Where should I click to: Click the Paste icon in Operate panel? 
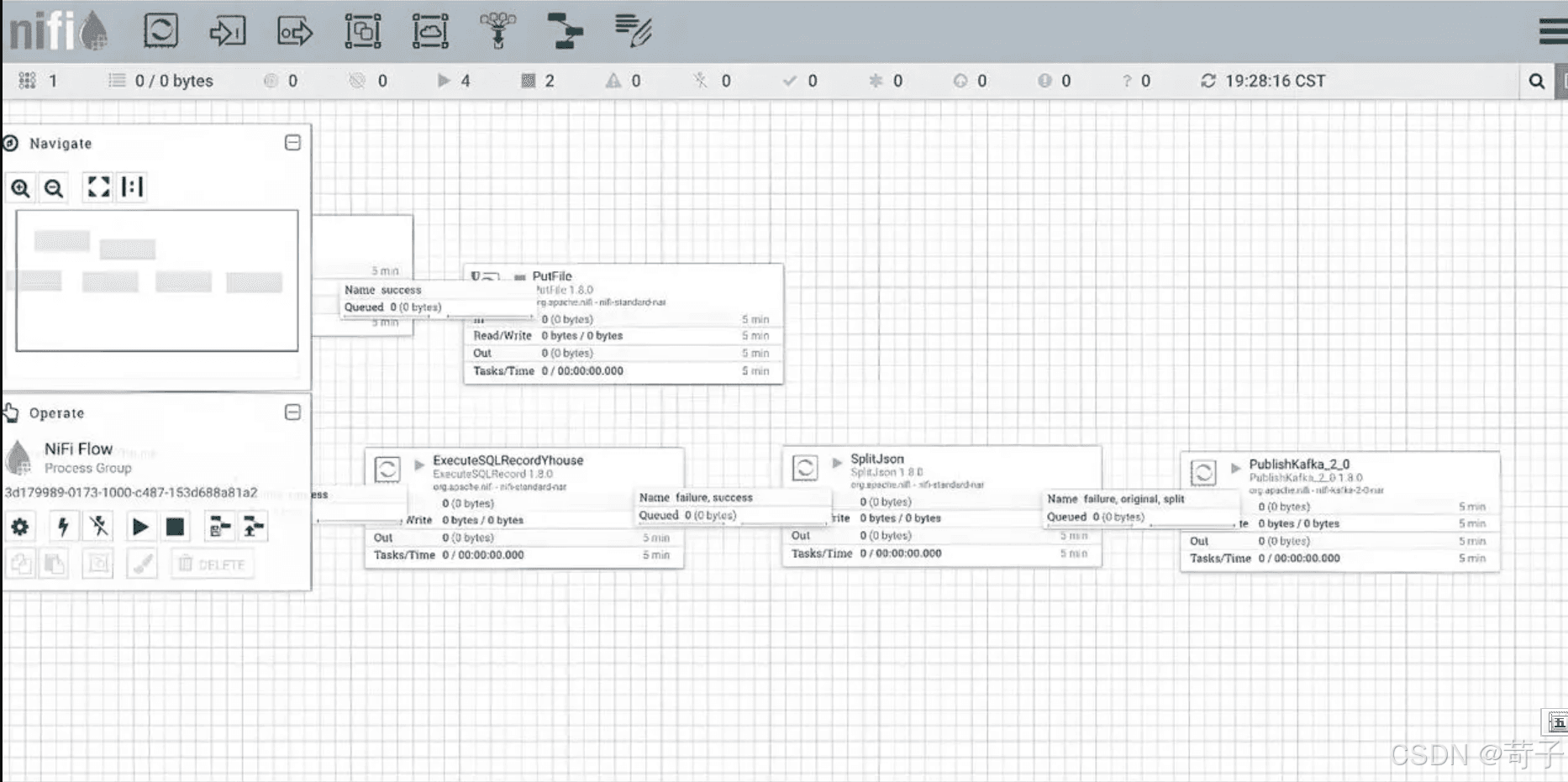click(55, 564)
